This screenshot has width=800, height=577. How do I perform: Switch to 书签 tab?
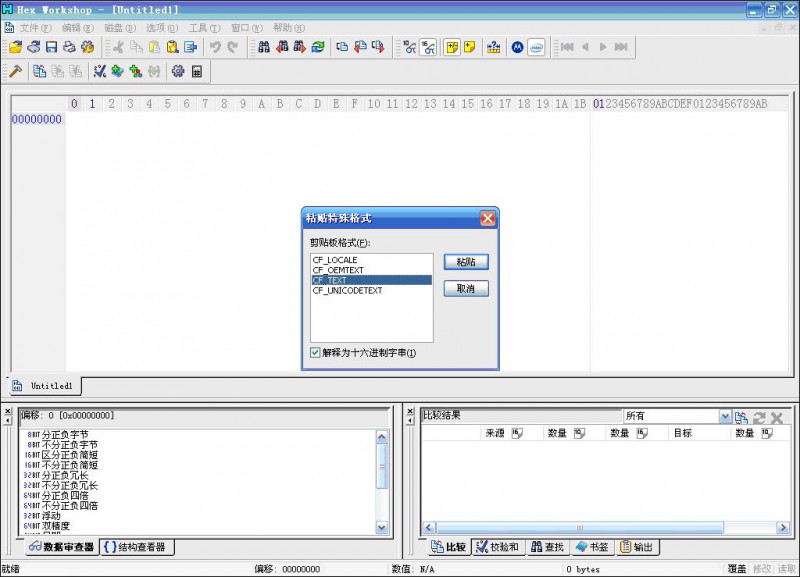click(592, 547)
